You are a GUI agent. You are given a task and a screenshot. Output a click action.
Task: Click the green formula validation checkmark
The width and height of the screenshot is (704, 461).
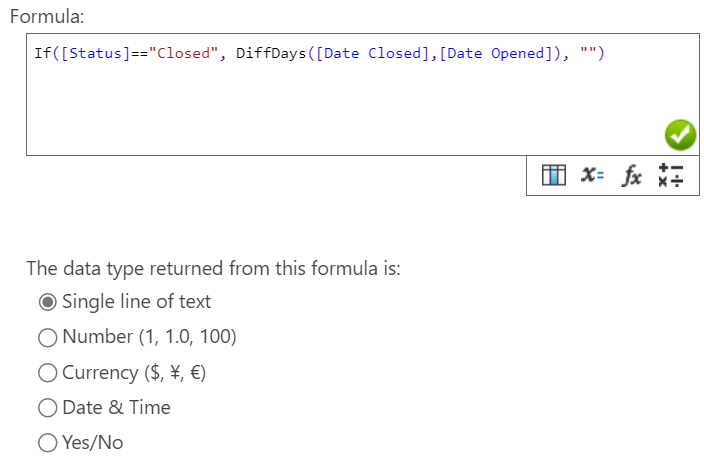680,135
